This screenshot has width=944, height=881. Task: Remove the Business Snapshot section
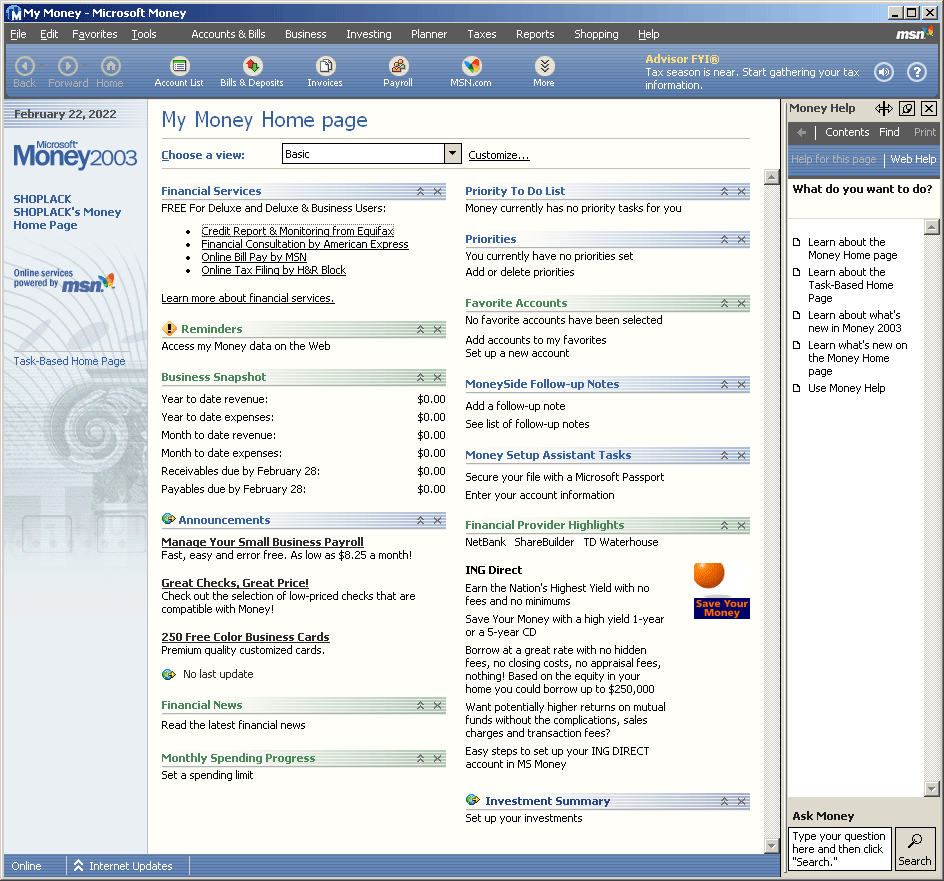(438, 378)
